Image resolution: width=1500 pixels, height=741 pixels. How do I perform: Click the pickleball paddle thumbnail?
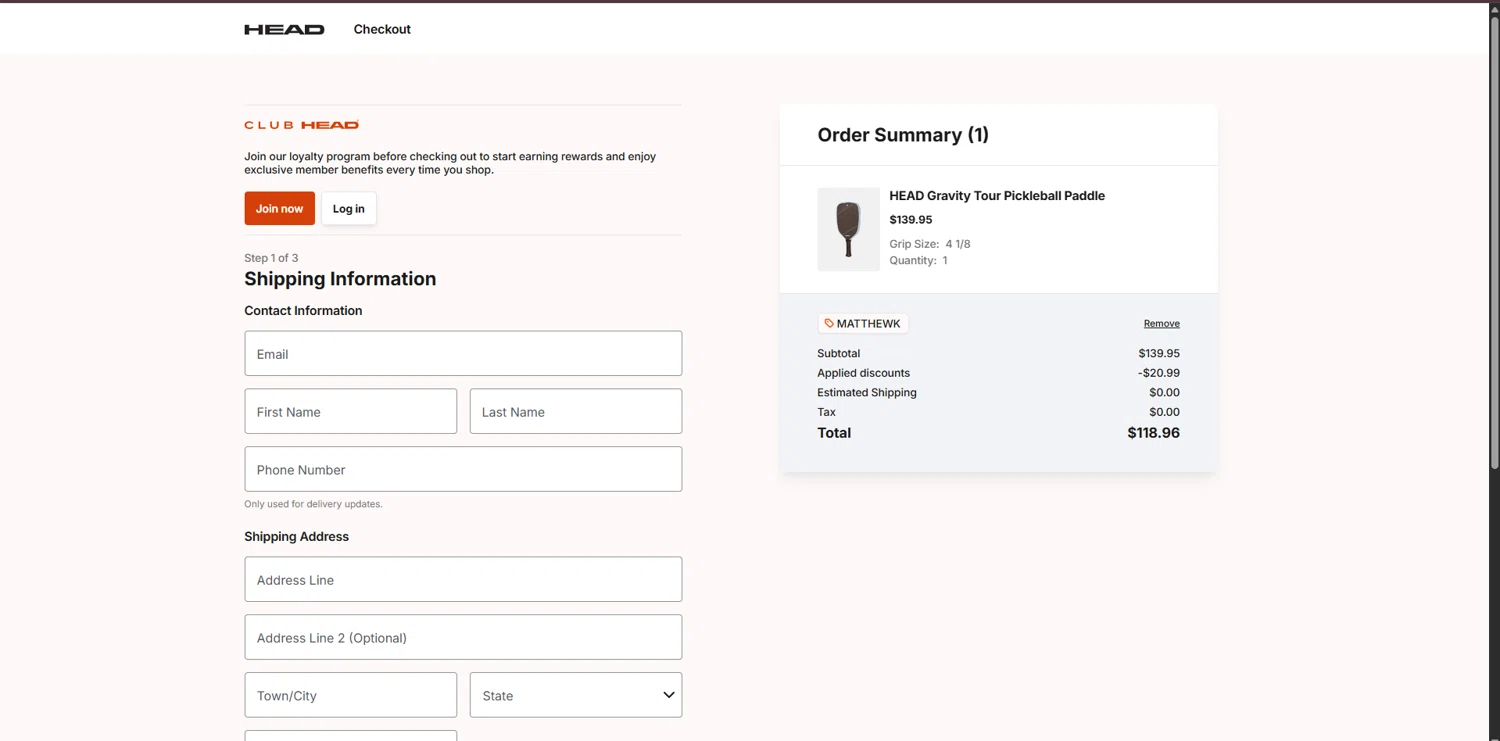tap(848, 229)
